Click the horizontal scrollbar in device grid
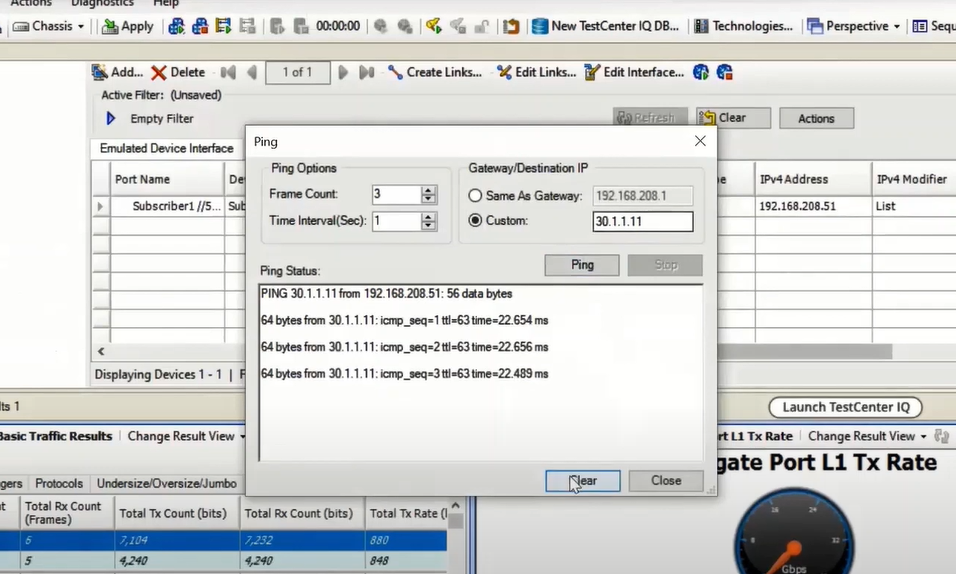 point(805,351)
